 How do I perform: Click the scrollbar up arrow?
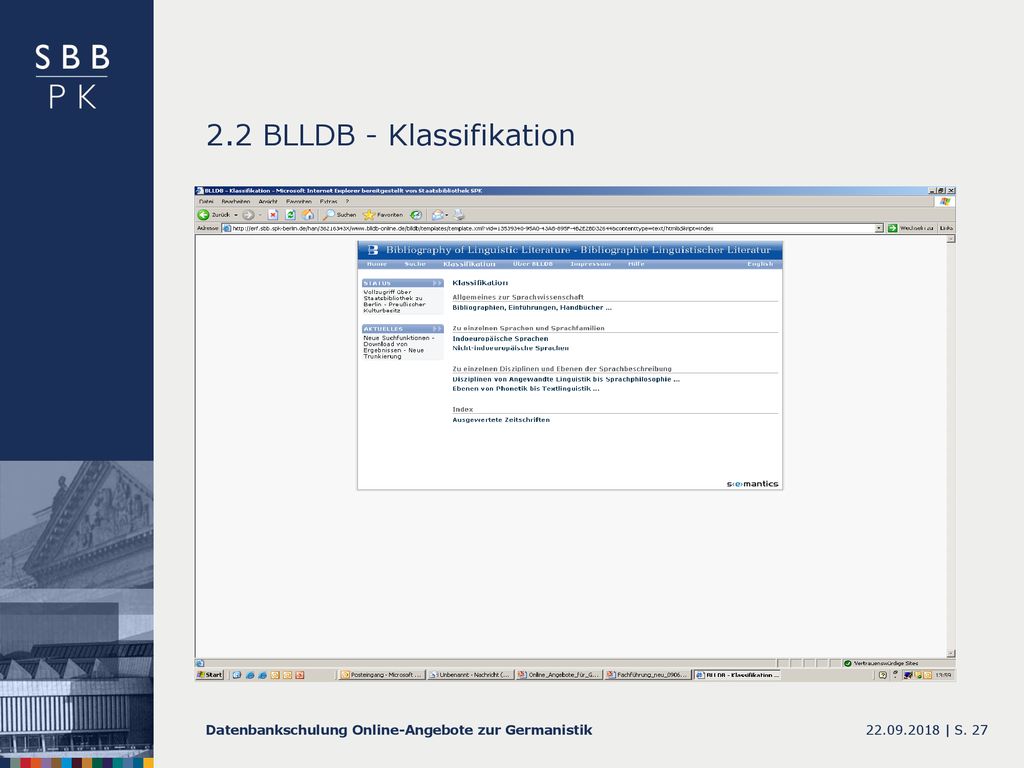[951, 239]
